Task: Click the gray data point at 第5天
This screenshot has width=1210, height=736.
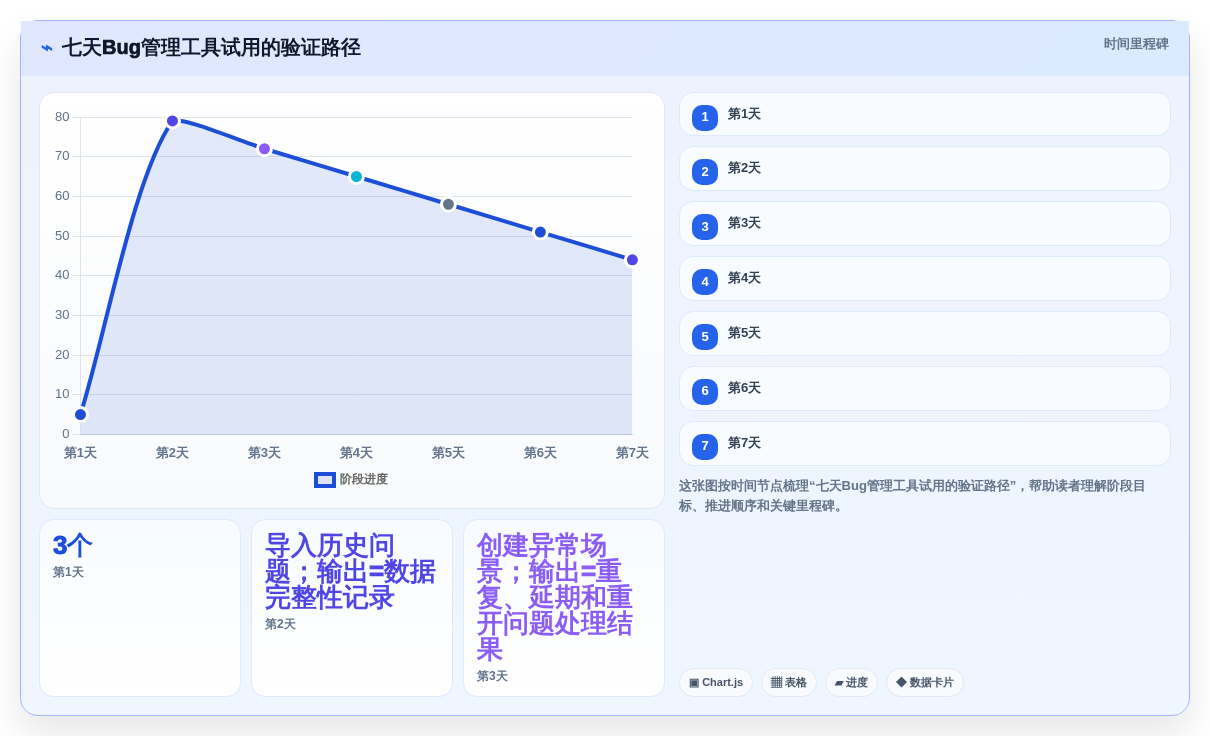Action: 448,204
